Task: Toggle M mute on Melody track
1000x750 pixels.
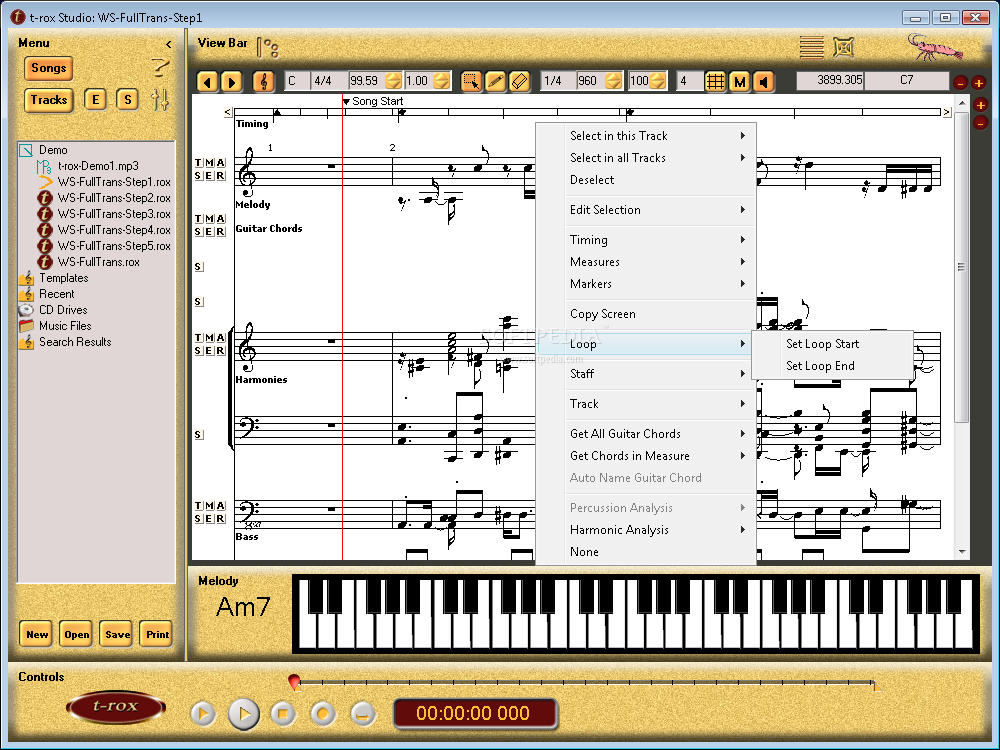Action: point(209,163)
